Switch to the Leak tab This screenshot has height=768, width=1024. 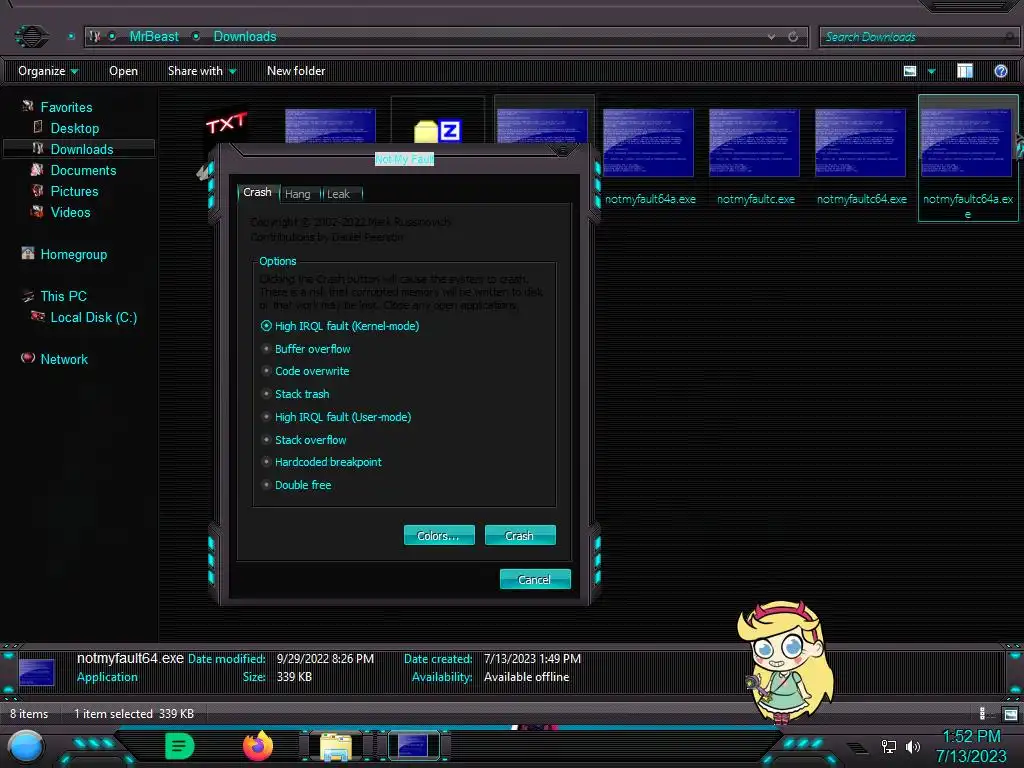[339, 194]
